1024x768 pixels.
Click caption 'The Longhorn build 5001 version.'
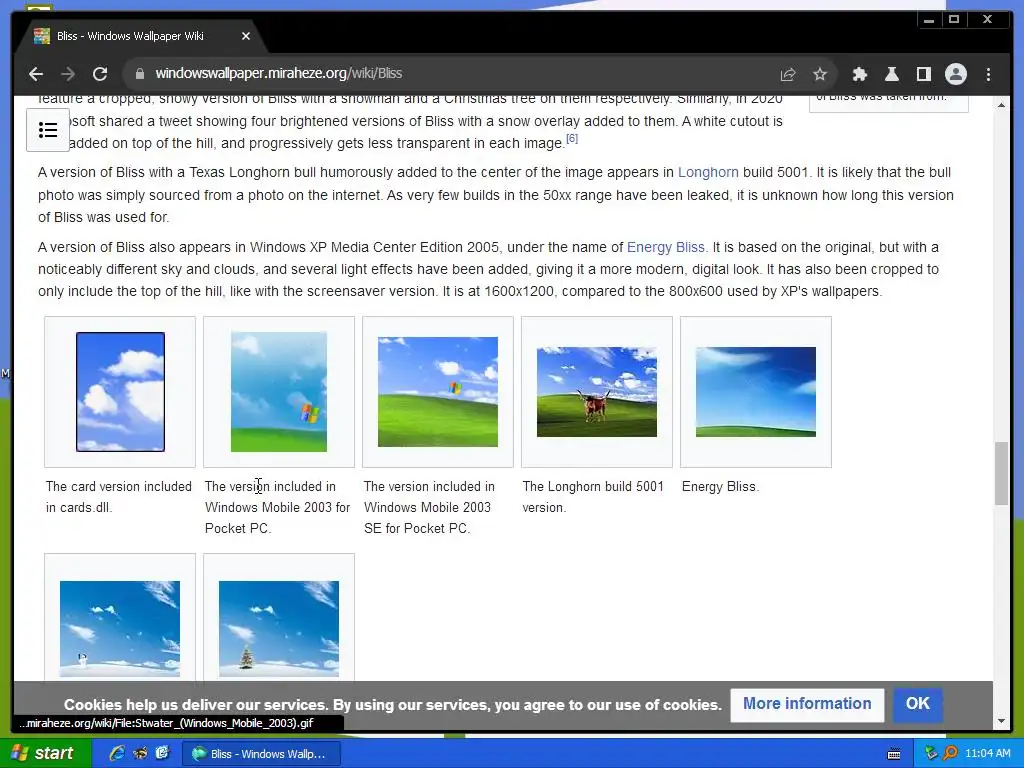pos(593,497)
